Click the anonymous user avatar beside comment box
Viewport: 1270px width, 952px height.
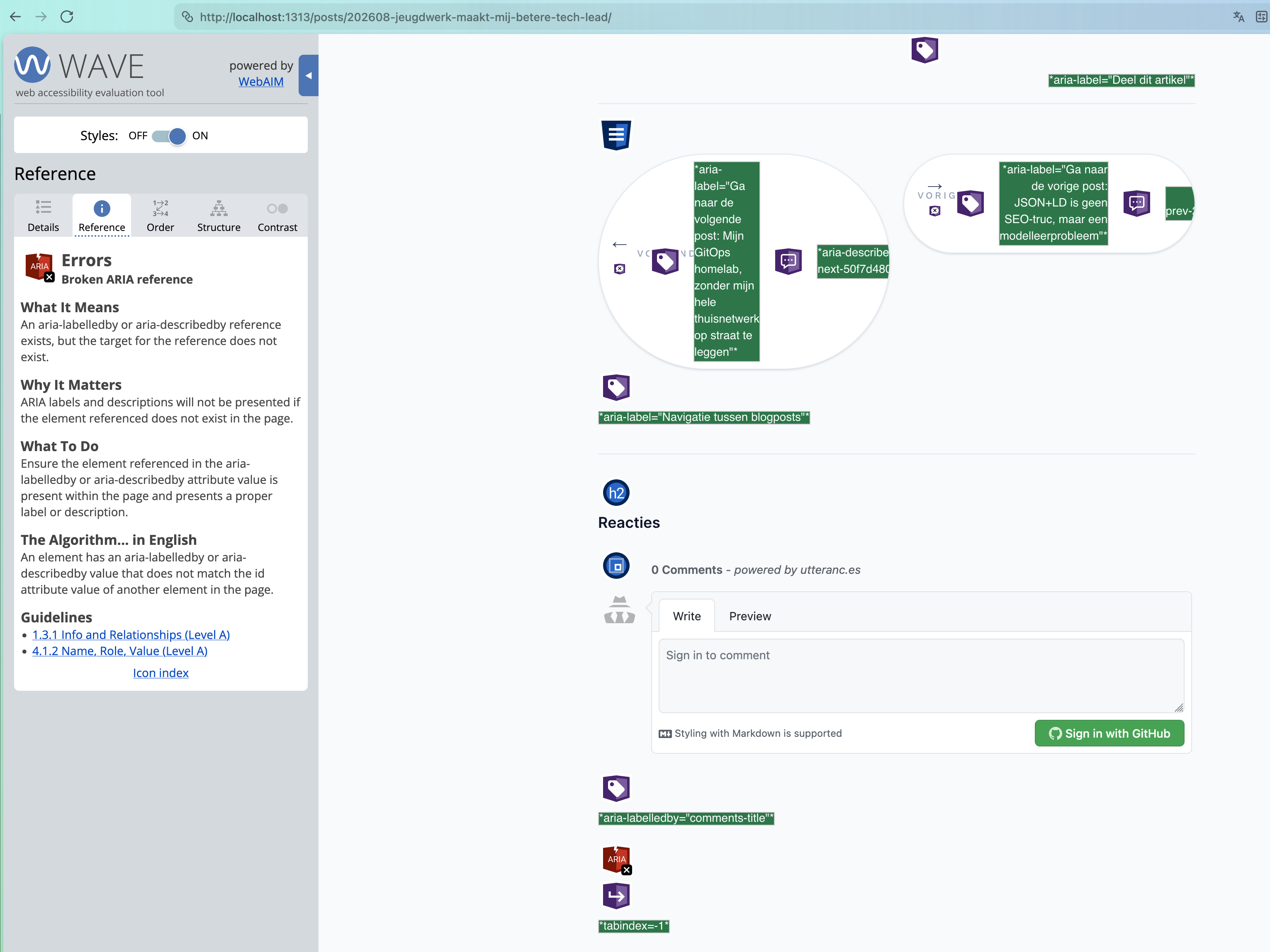(620, 610)
